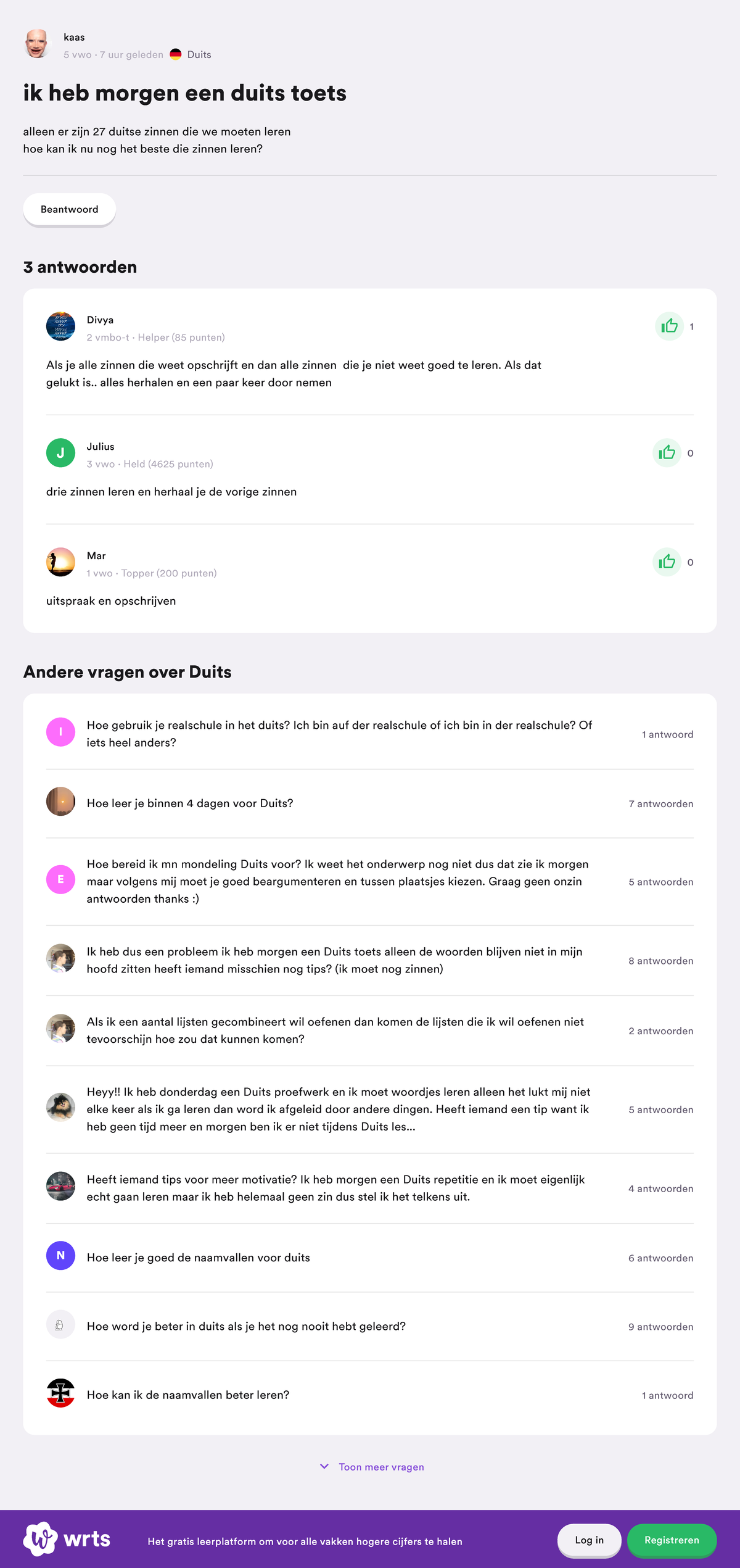Open the question about naamvallen voor duits

[x=199, y=1258]
